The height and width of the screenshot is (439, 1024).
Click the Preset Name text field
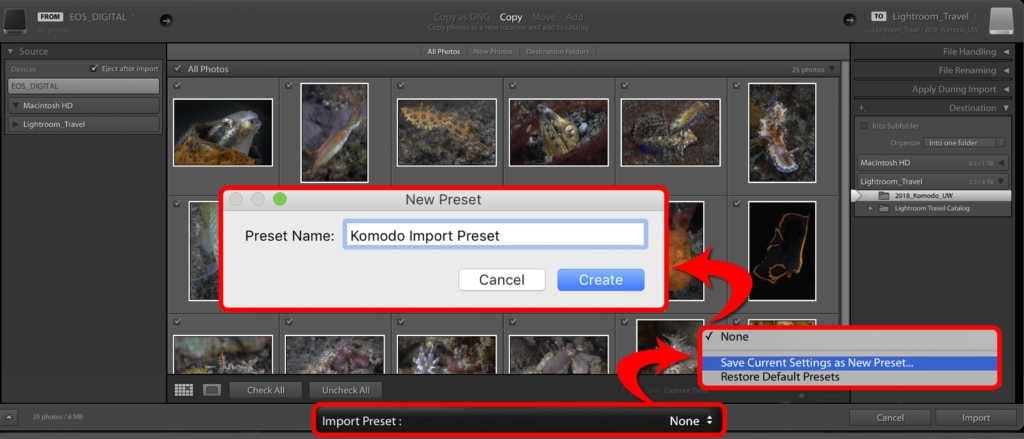click(x=495, y=235)
